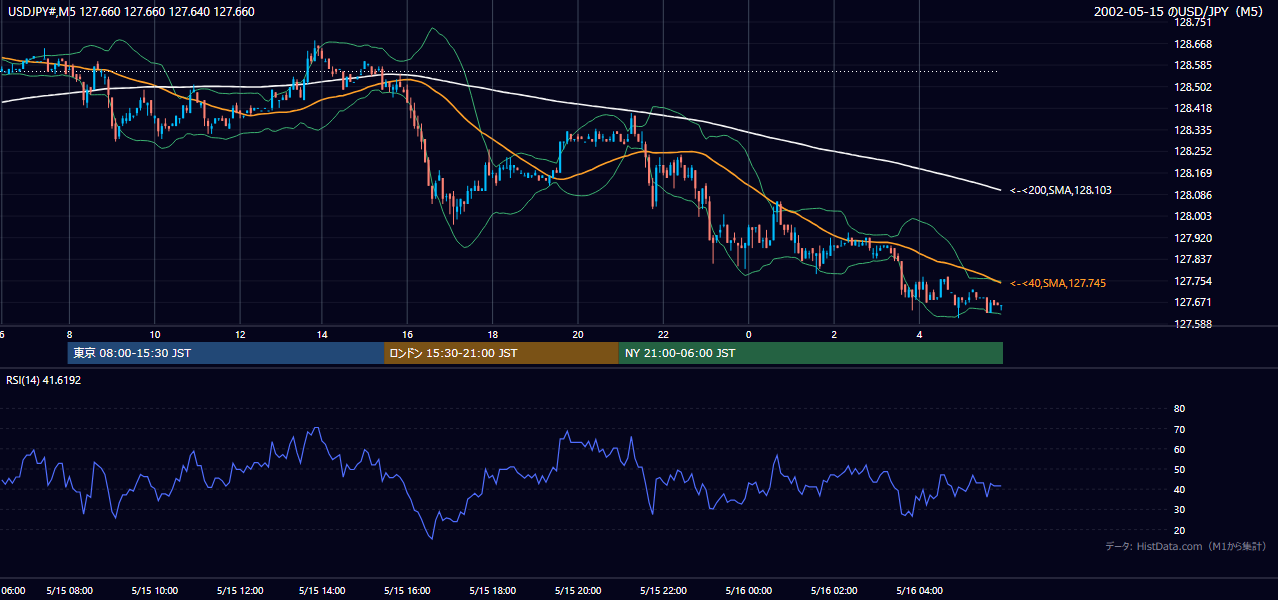Click the RSI 40 level label
1278x600 pixels.
[x=1179, y=490]
